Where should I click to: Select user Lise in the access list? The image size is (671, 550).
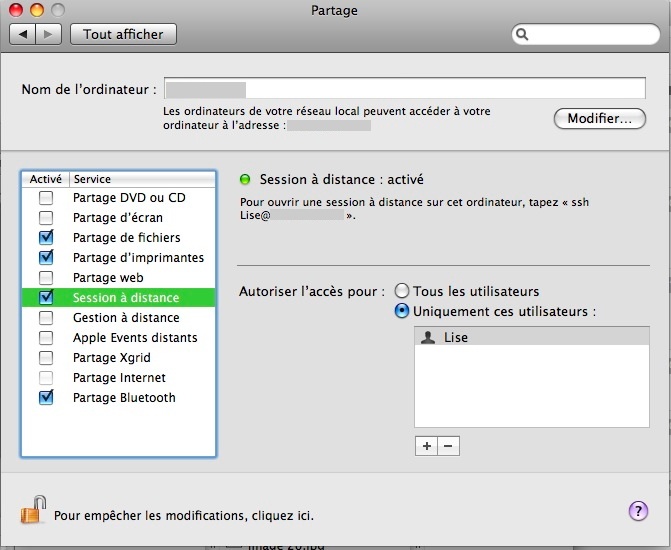[456, 338]
